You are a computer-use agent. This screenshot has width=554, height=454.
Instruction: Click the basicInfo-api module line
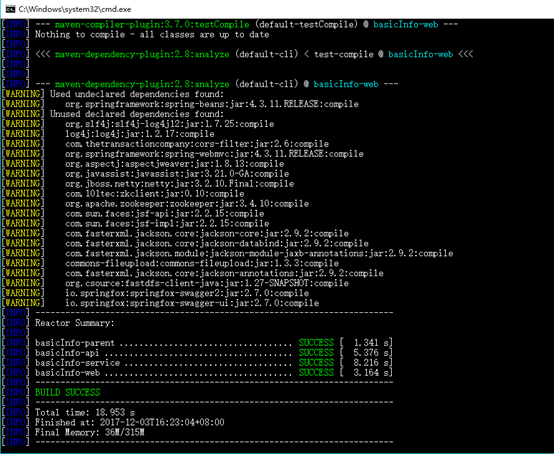pos(214,353)
